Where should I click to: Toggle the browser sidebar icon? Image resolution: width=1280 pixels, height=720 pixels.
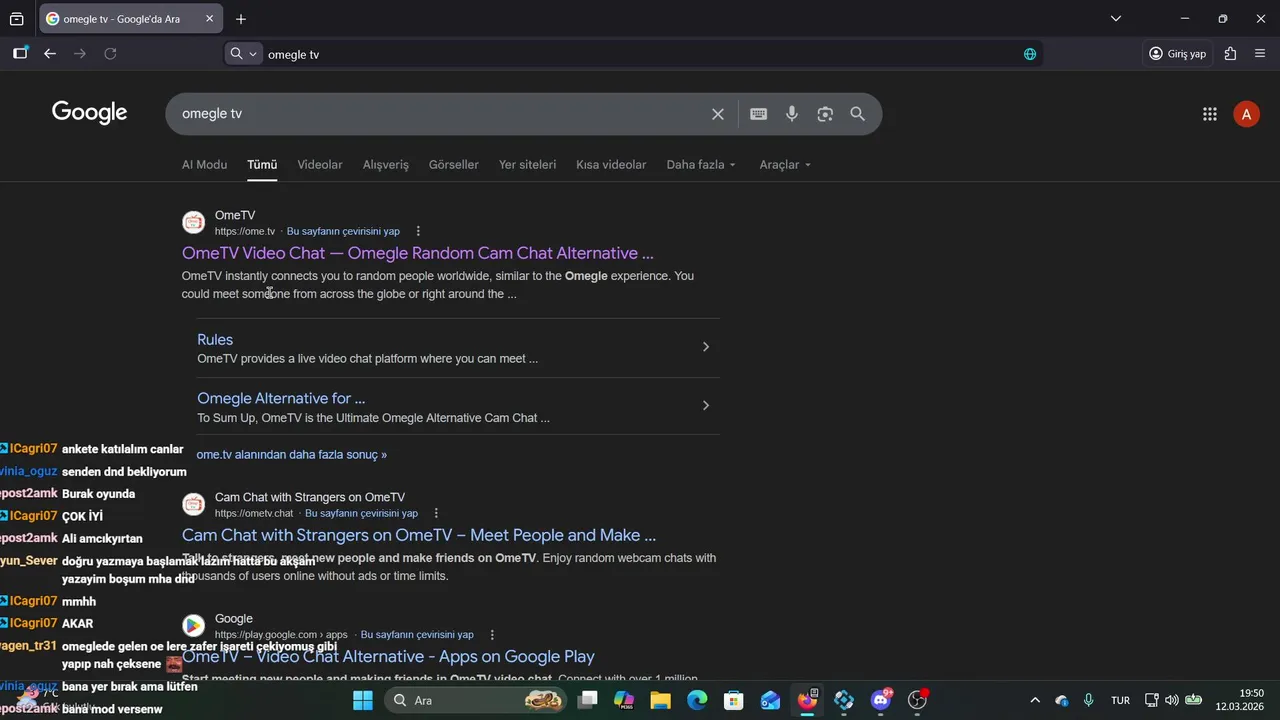tap(20, 54)
